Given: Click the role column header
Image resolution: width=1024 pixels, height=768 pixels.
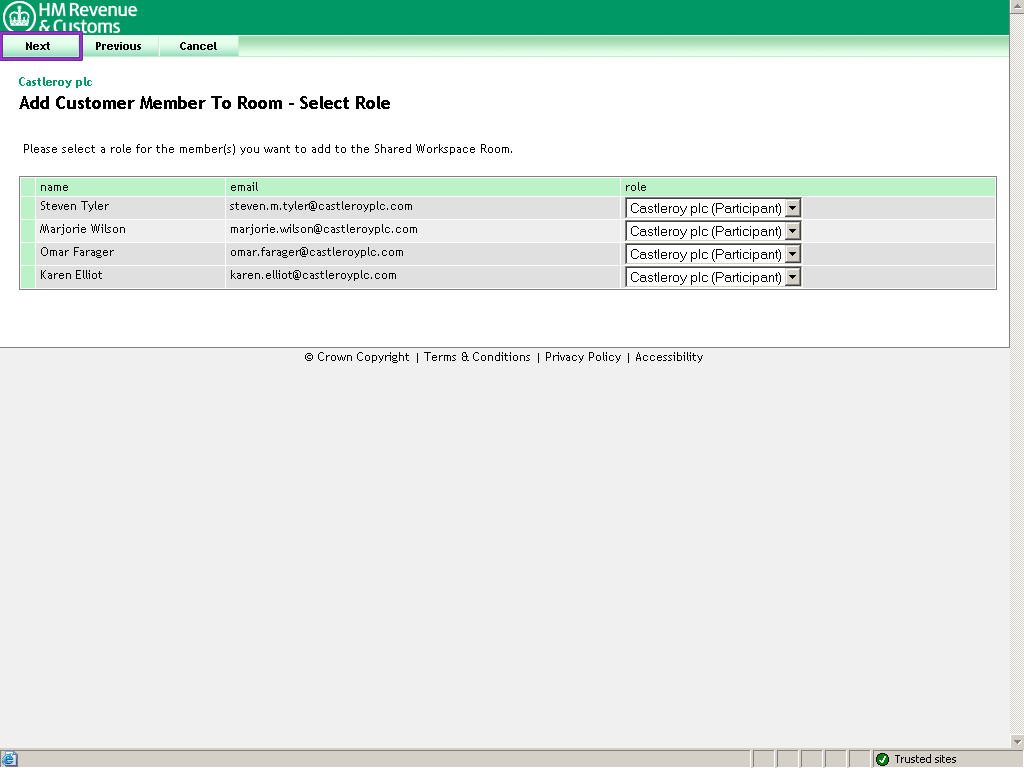Looking at the screenshot, I should point(636,187).
